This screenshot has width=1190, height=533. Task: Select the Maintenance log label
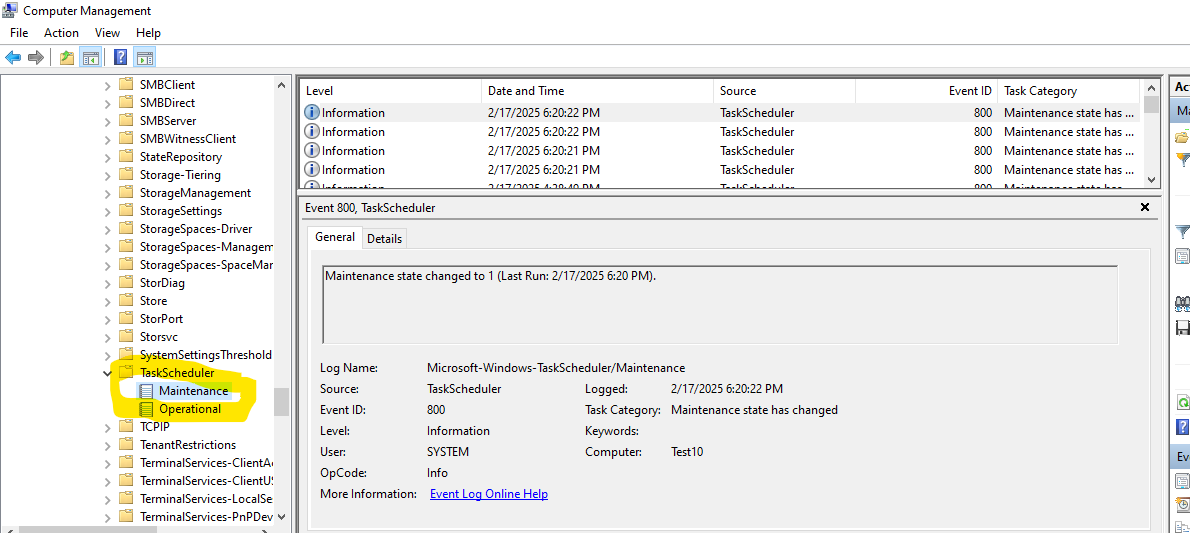pos(194,391)
